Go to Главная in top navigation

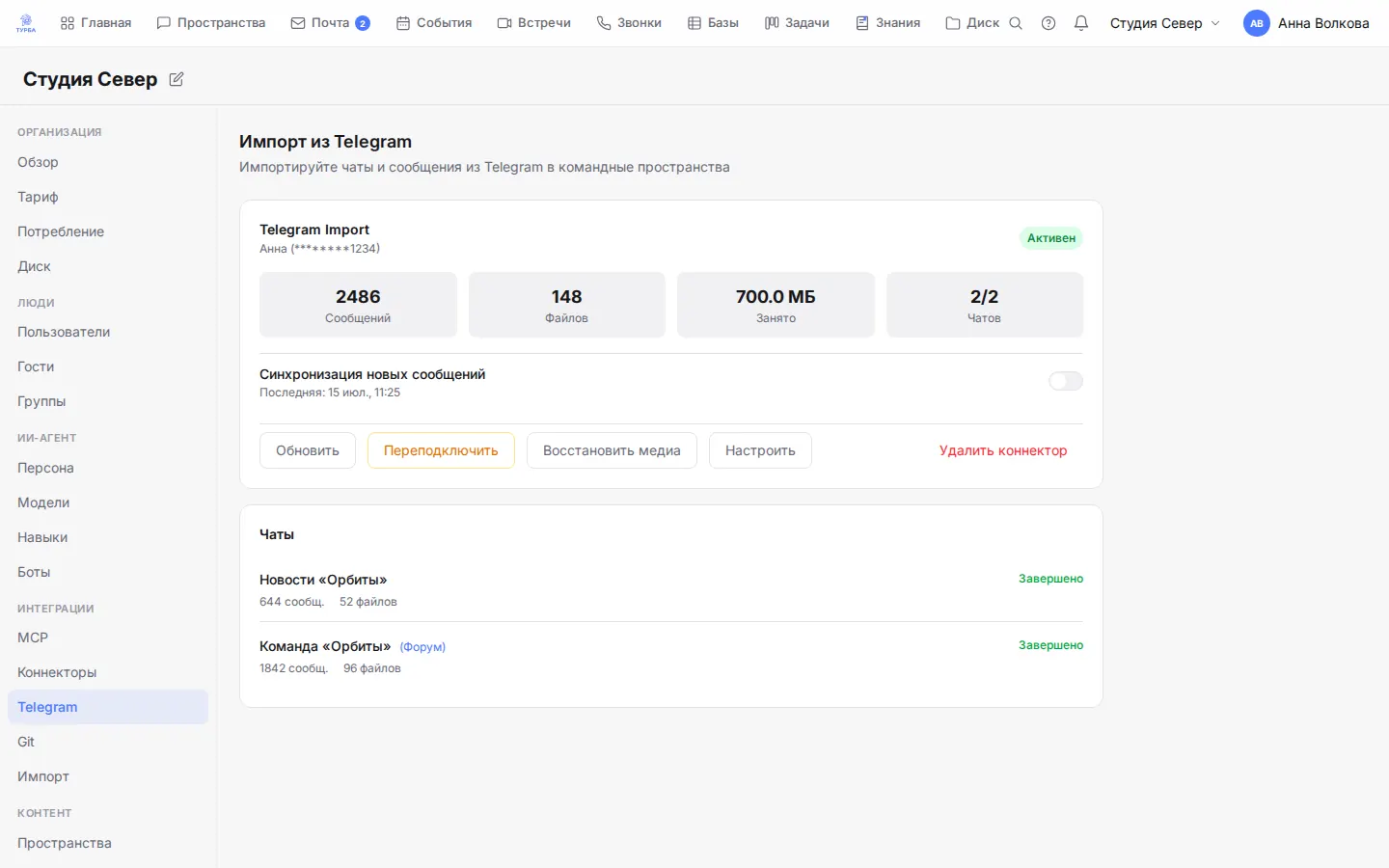pos(95,23)
